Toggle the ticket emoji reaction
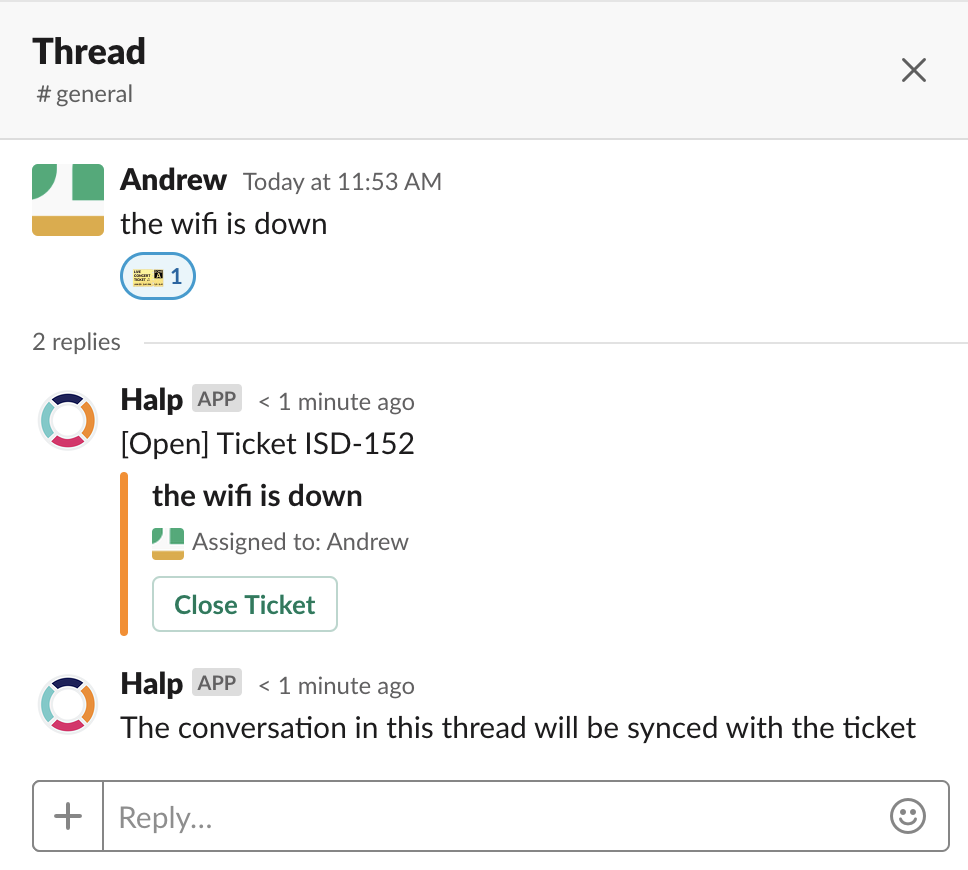The width and height of the screenshot is (968, 870). click(x=157, y=276)
